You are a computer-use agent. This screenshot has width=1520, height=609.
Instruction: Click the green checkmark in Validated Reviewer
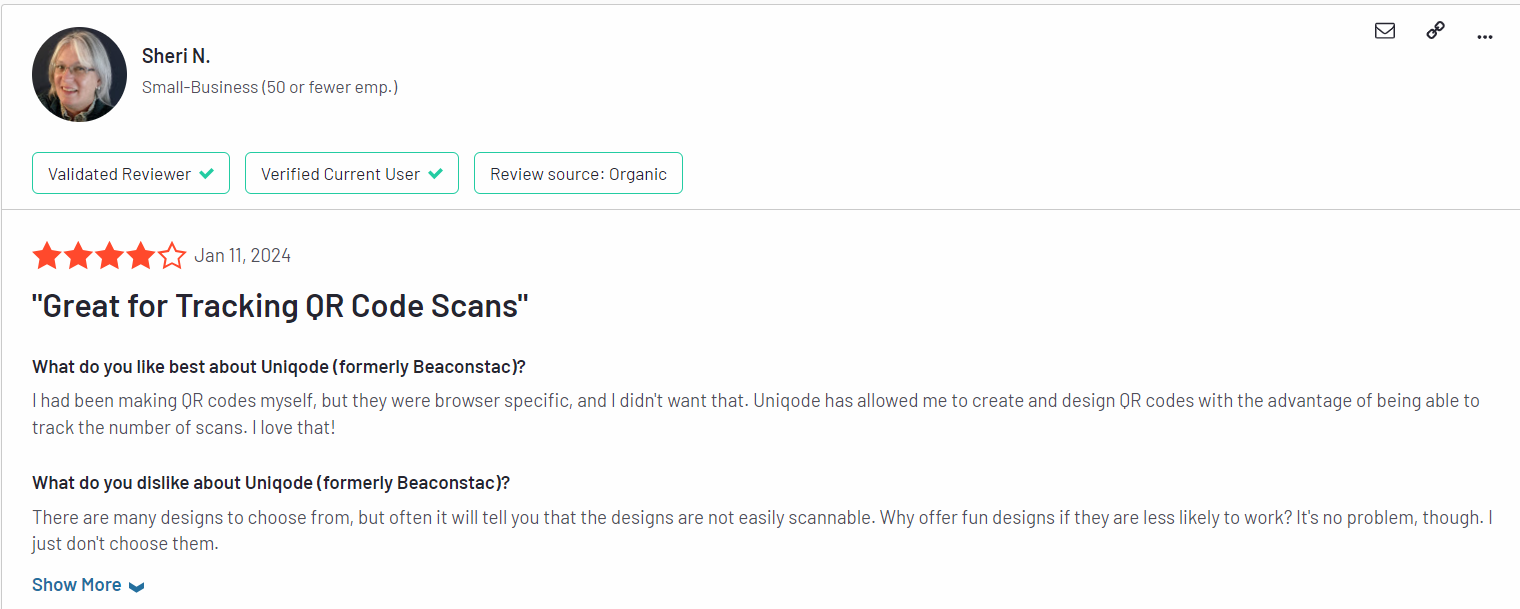pos(206,173)
